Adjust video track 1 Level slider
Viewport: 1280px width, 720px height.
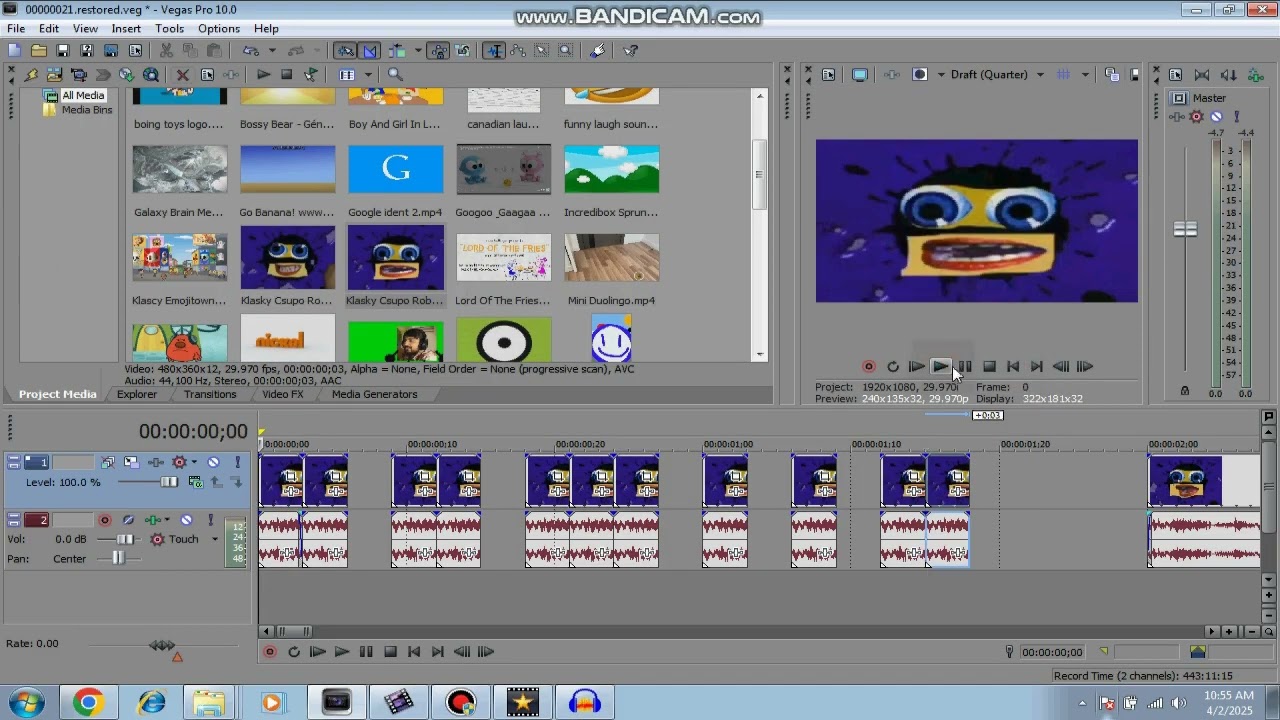(x=169, y=482)
